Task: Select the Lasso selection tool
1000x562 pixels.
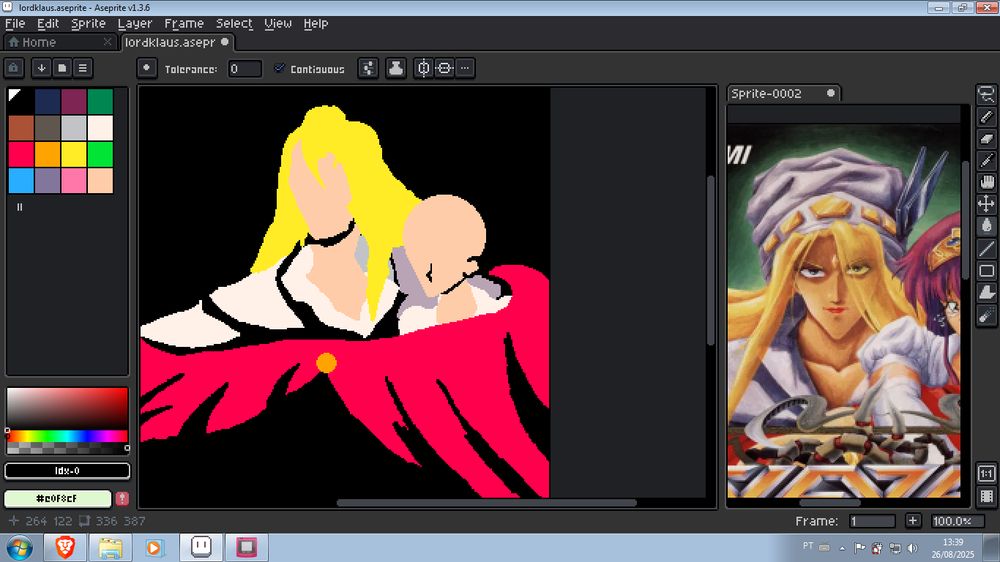Action: (987, 95)
